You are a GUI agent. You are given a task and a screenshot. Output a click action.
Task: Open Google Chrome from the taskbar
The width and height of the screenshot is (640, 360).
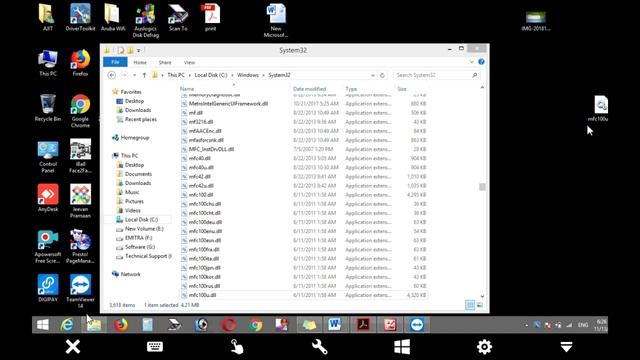click(x=256, y=325)
